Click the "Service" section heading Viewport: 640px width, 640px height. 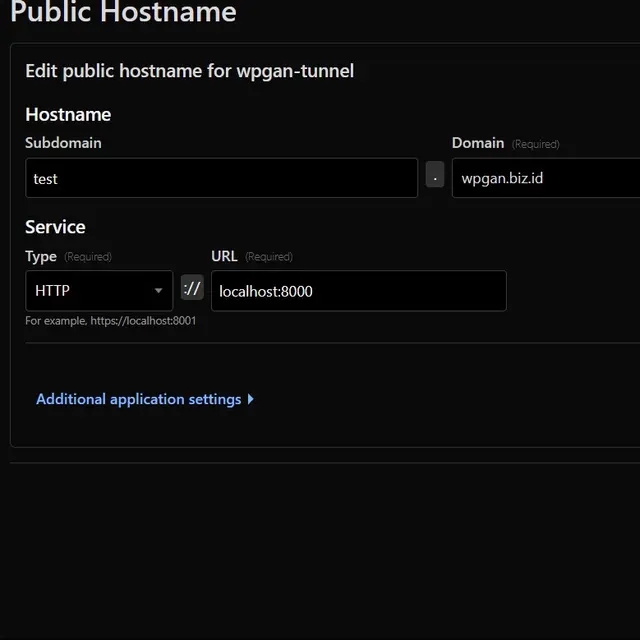[x=55, y=227]
